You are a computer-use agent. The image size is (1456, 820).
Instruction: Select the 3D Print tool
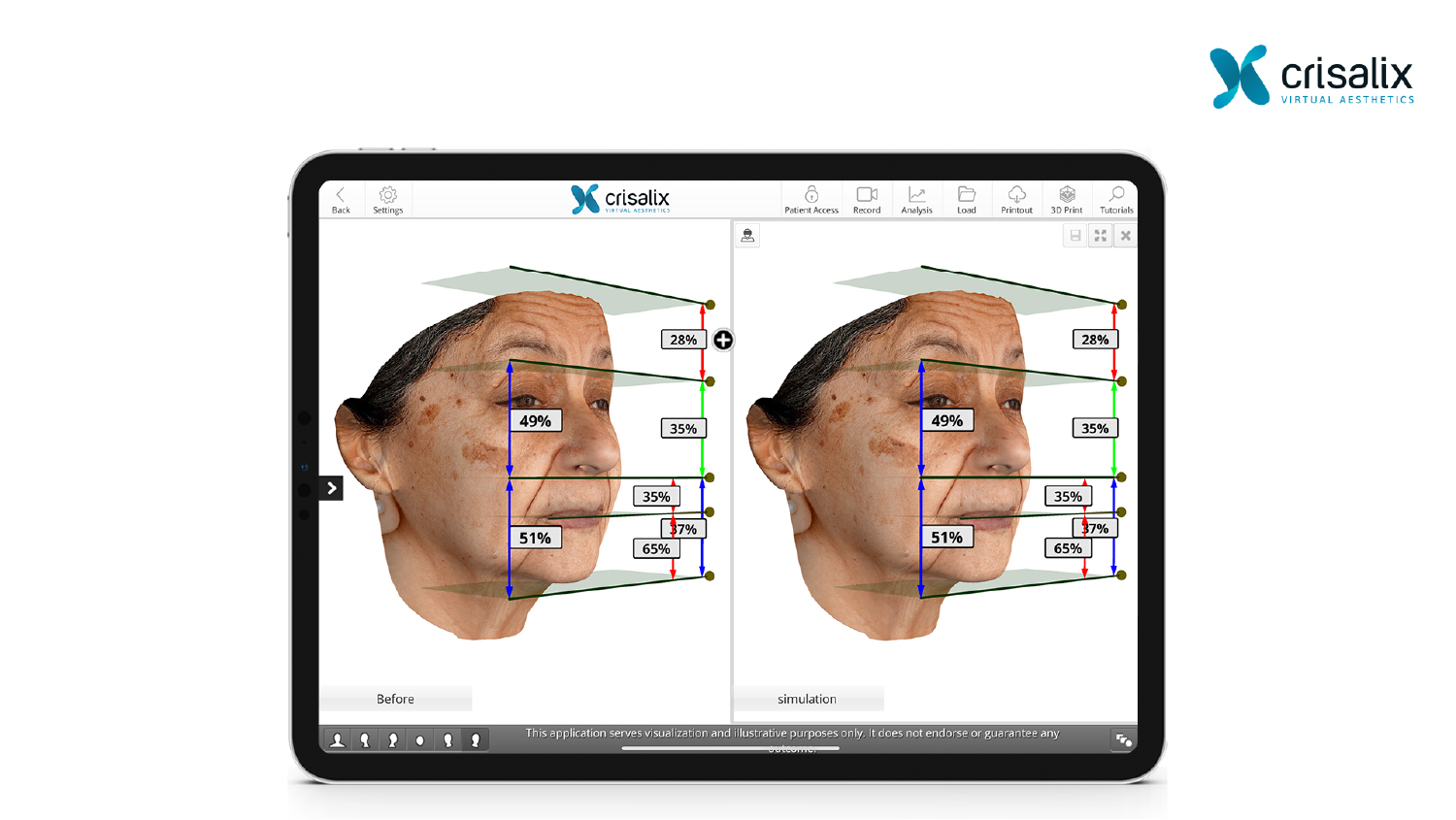click(1067, 199)
